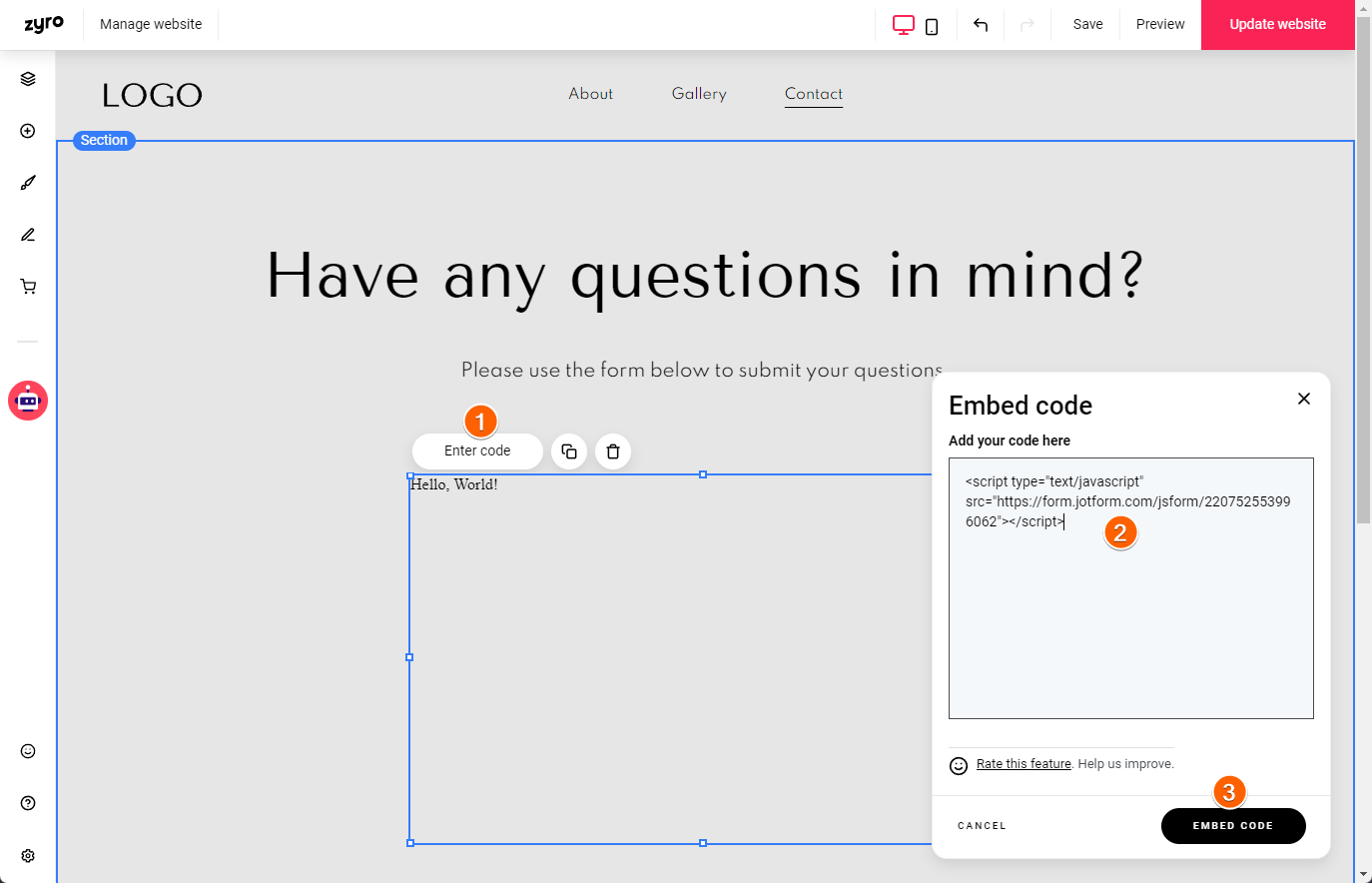Open the online store cart icon

click(28, 287)
